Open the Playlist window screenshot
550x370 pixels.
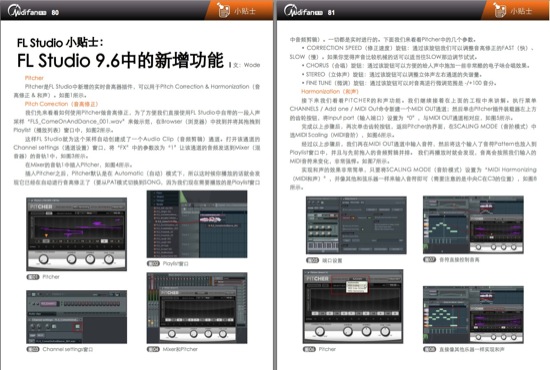197,224
